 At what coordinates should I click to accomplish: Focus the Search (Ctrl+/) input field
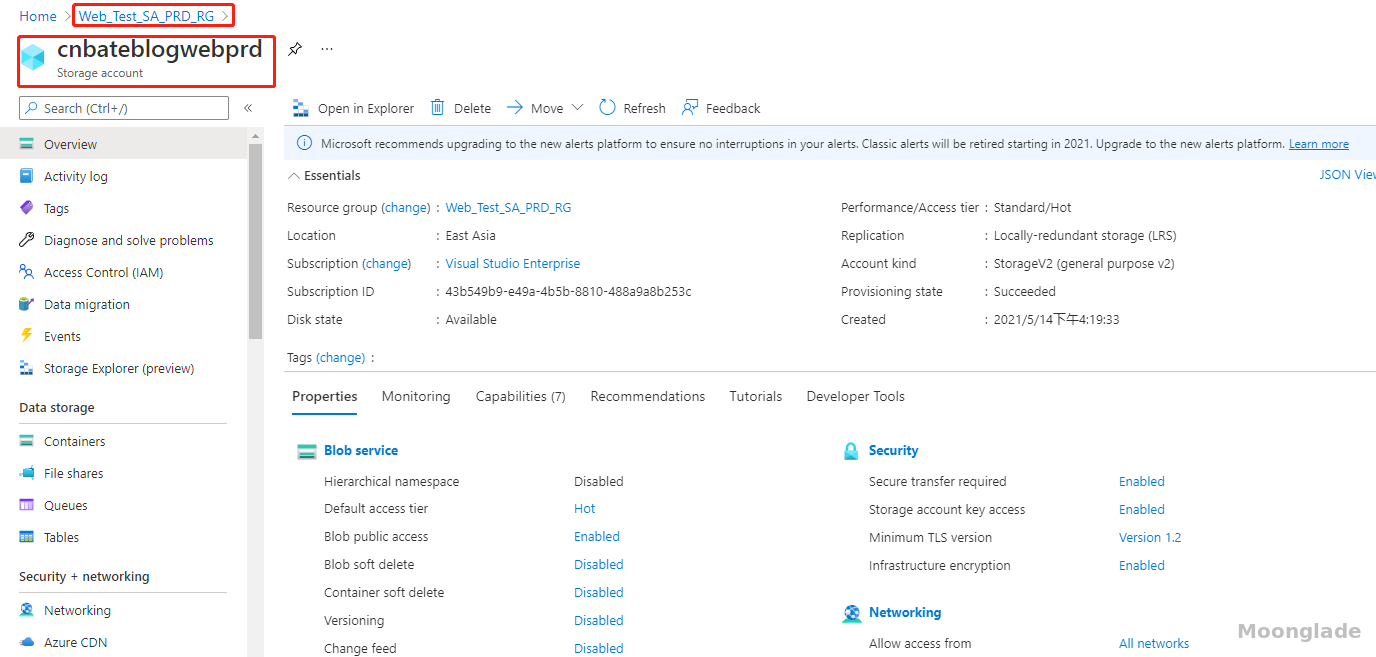pyautogui.click(x=124, y=108)
